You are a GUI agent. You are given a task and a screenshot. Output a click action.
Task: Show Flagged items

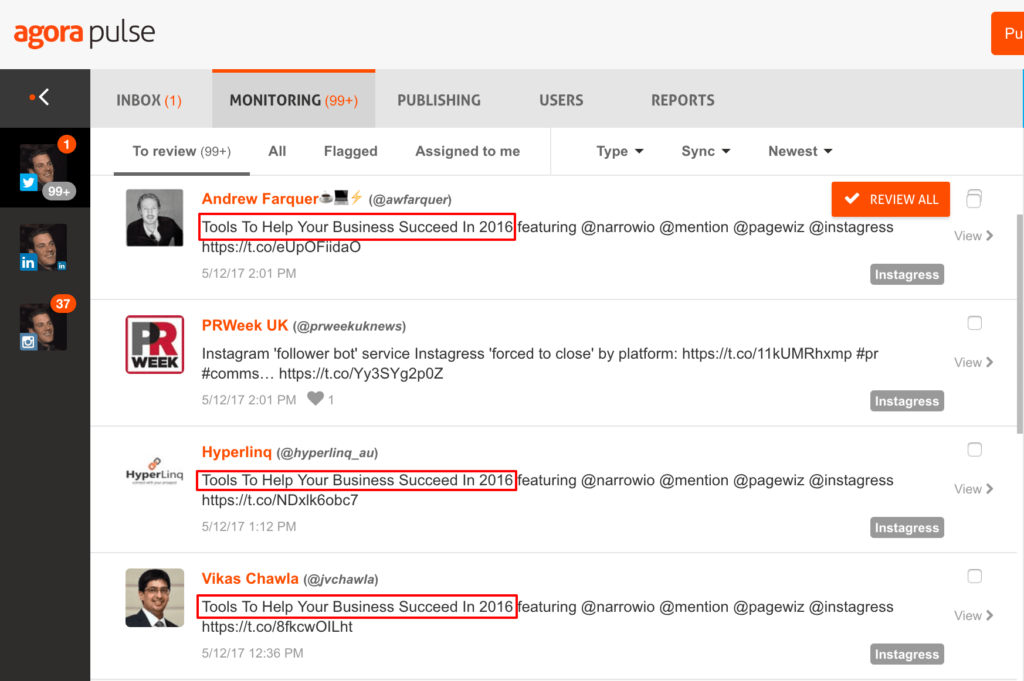point(351,151)
